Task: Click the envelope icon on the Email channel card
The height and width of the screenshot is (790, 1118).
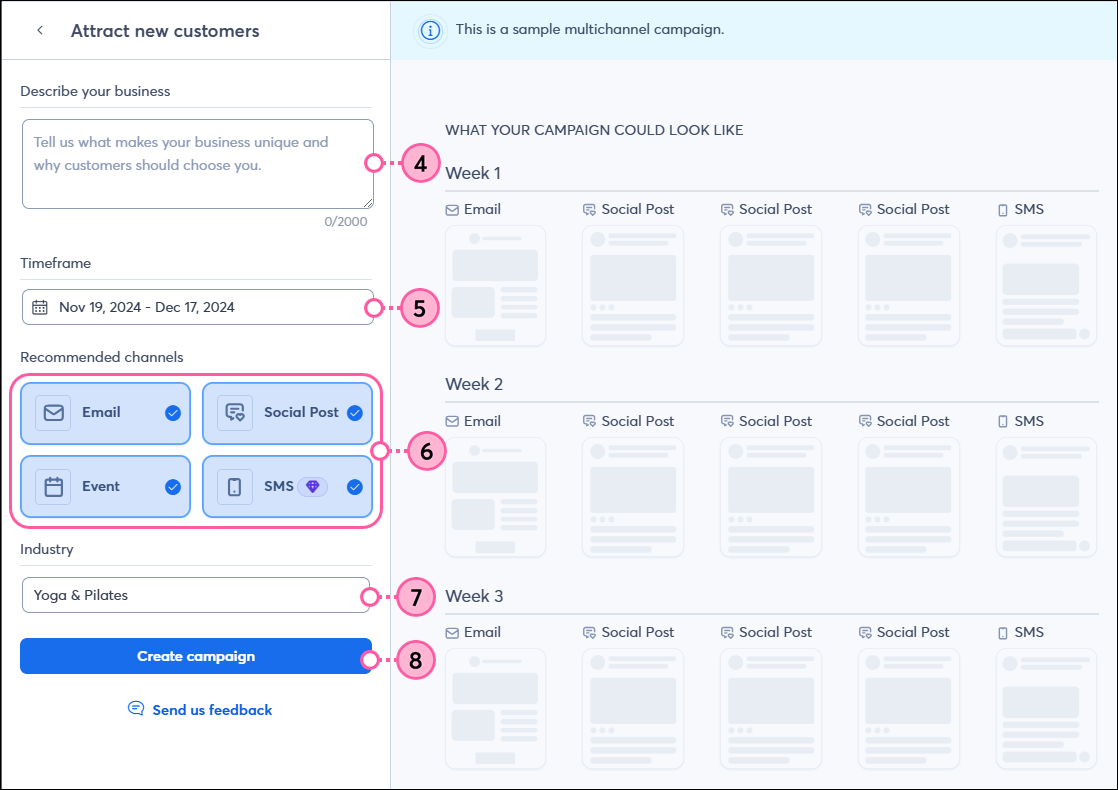Action: pos(53,413)
